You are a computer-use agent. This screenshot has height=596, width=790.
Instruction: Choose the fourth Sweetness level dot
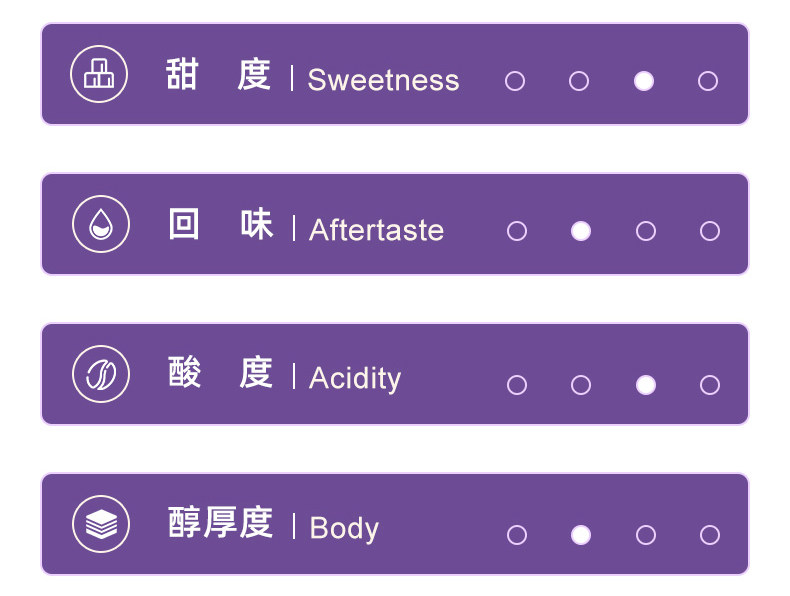pyautogui.click(x=708, y=81)
